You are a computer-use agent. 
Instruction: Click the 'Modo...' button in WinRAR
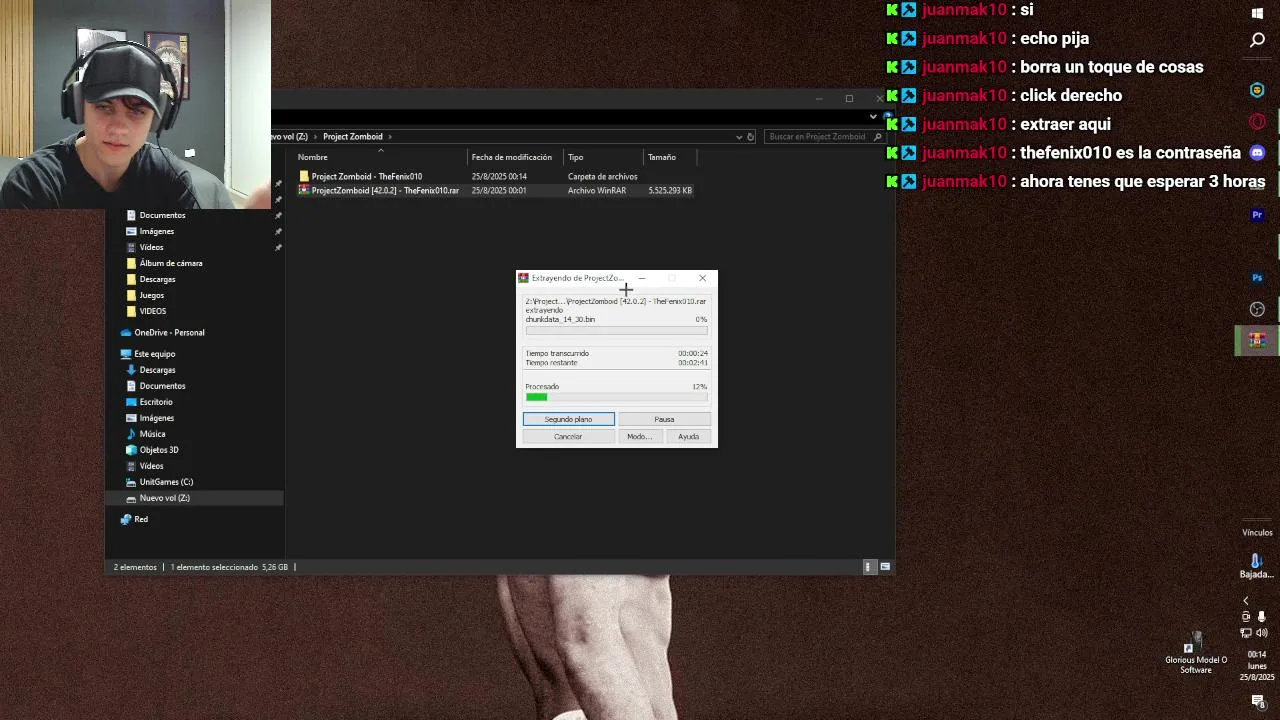pyautogui.click(x=639, y=436)
